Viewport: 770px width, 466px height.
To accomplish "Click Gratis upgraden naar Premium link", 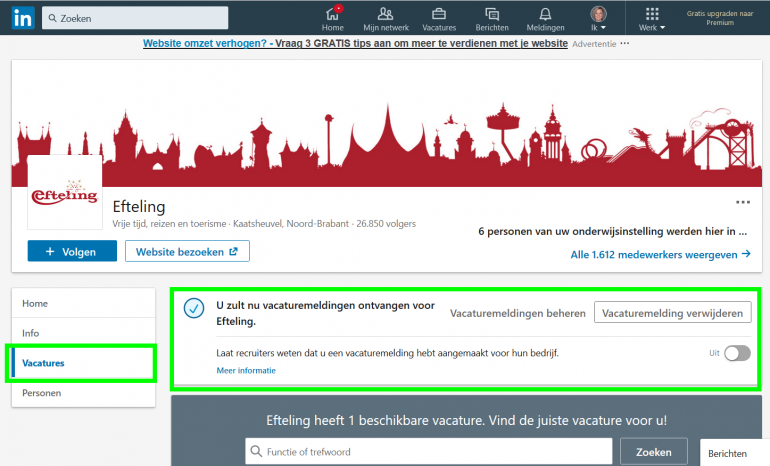I will tap(719, 18).
